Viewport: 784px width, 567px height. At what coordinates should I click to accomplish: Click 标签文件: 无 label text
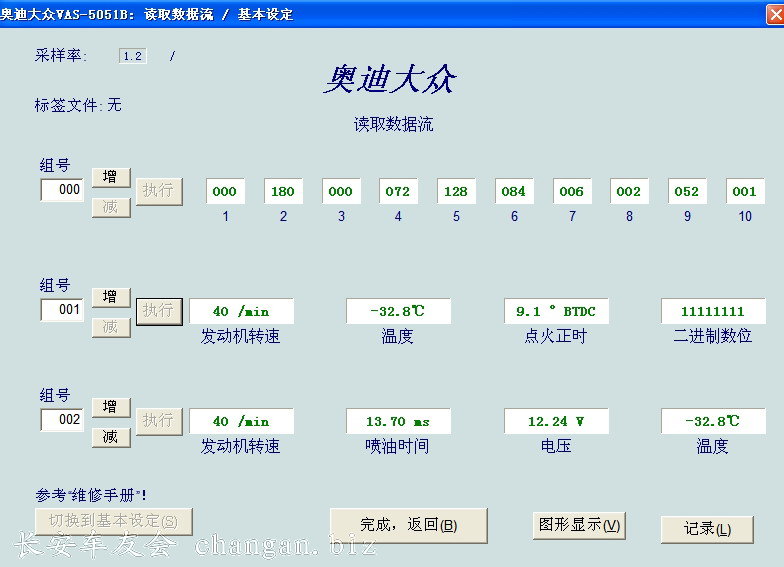click(x=78, y=105)
